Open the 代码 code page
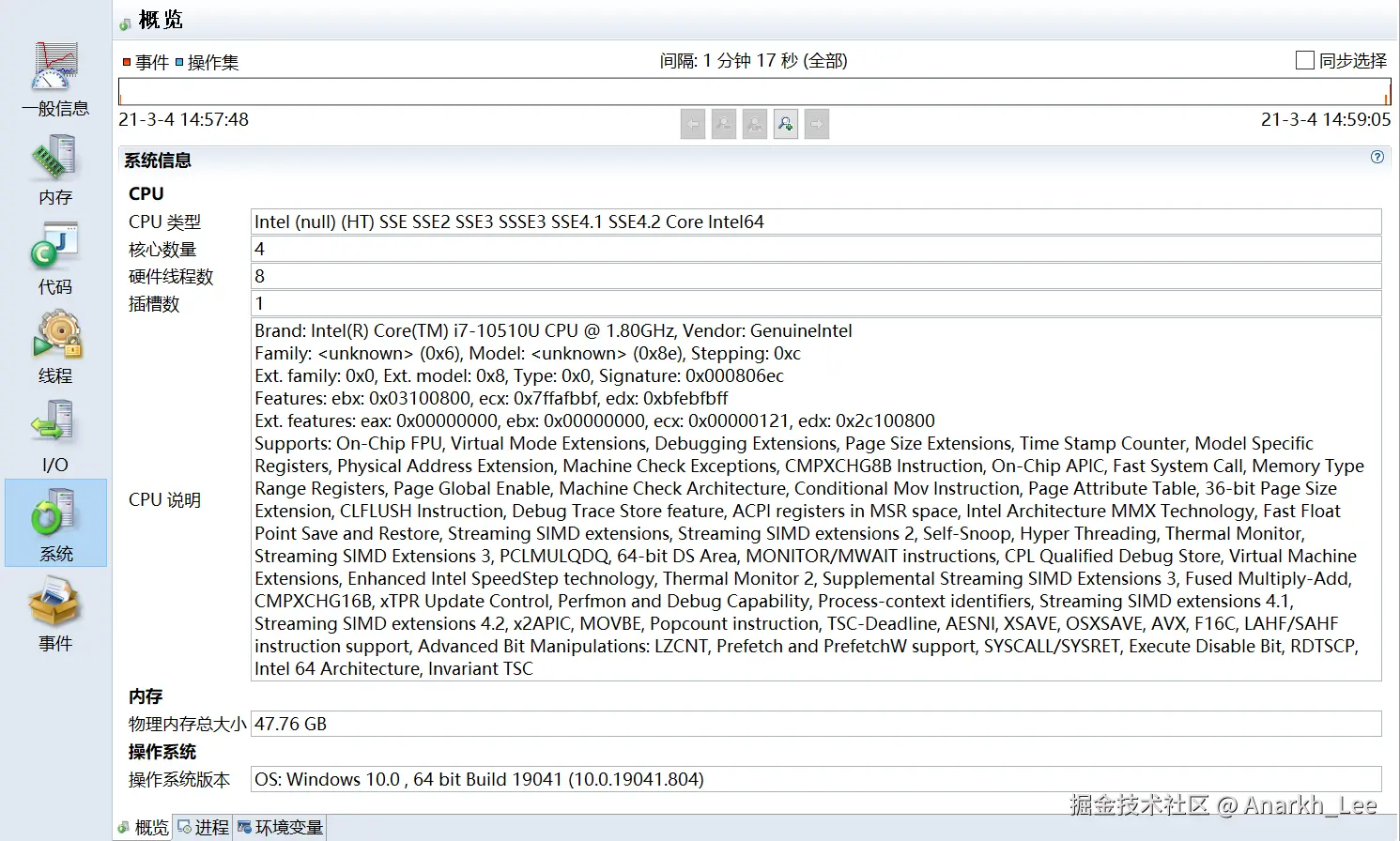Screen dimensions: 1400x841 pyautogui.click(x=55, y=259)
